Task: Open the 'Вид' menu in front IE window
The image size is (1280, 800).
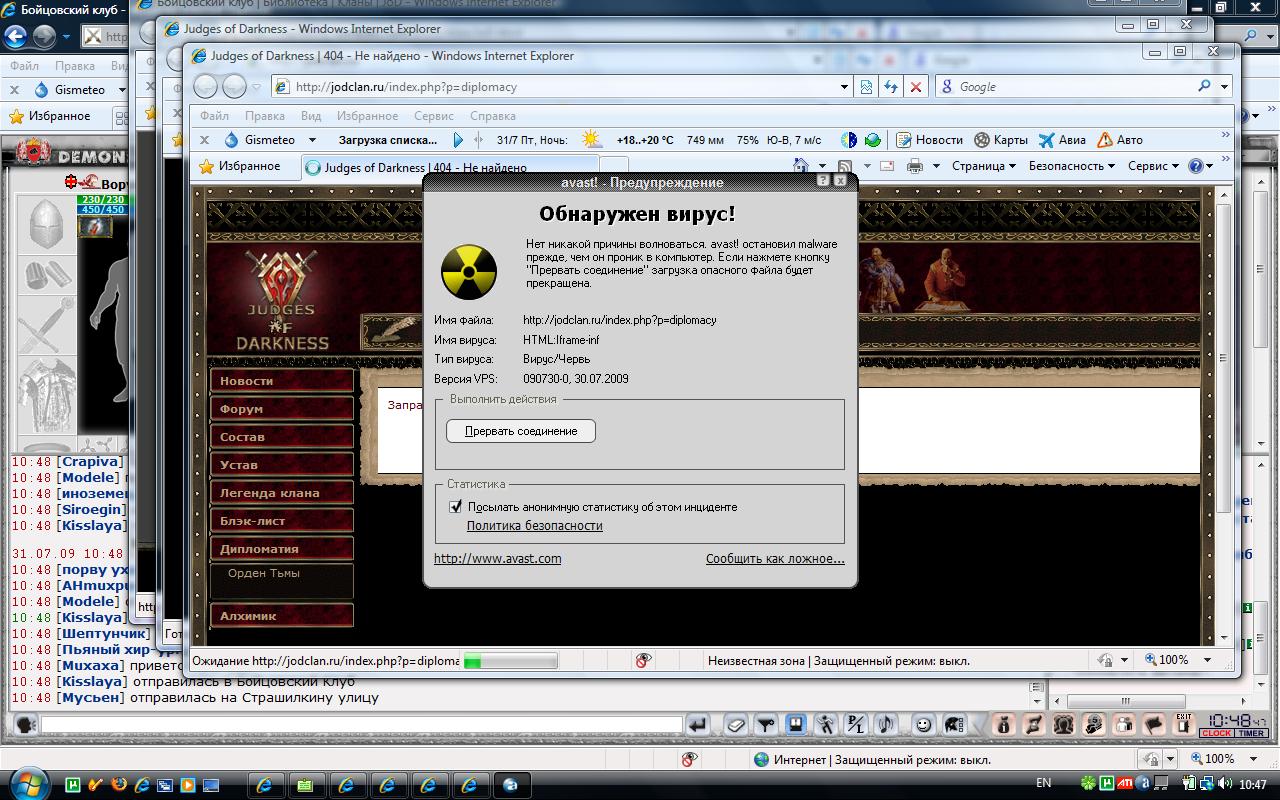Action: [311, 116]
